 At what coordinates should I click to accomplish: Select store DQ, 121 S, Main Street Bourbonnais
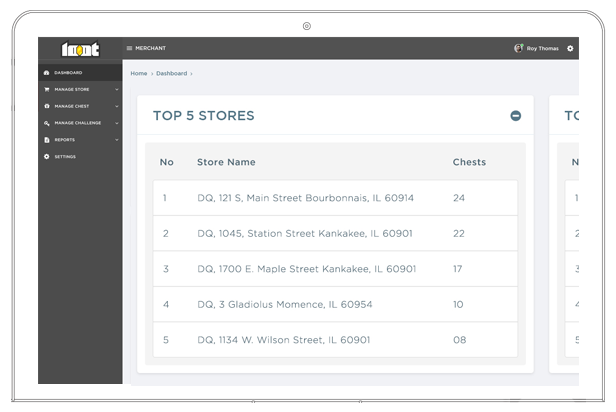[305, 198]
